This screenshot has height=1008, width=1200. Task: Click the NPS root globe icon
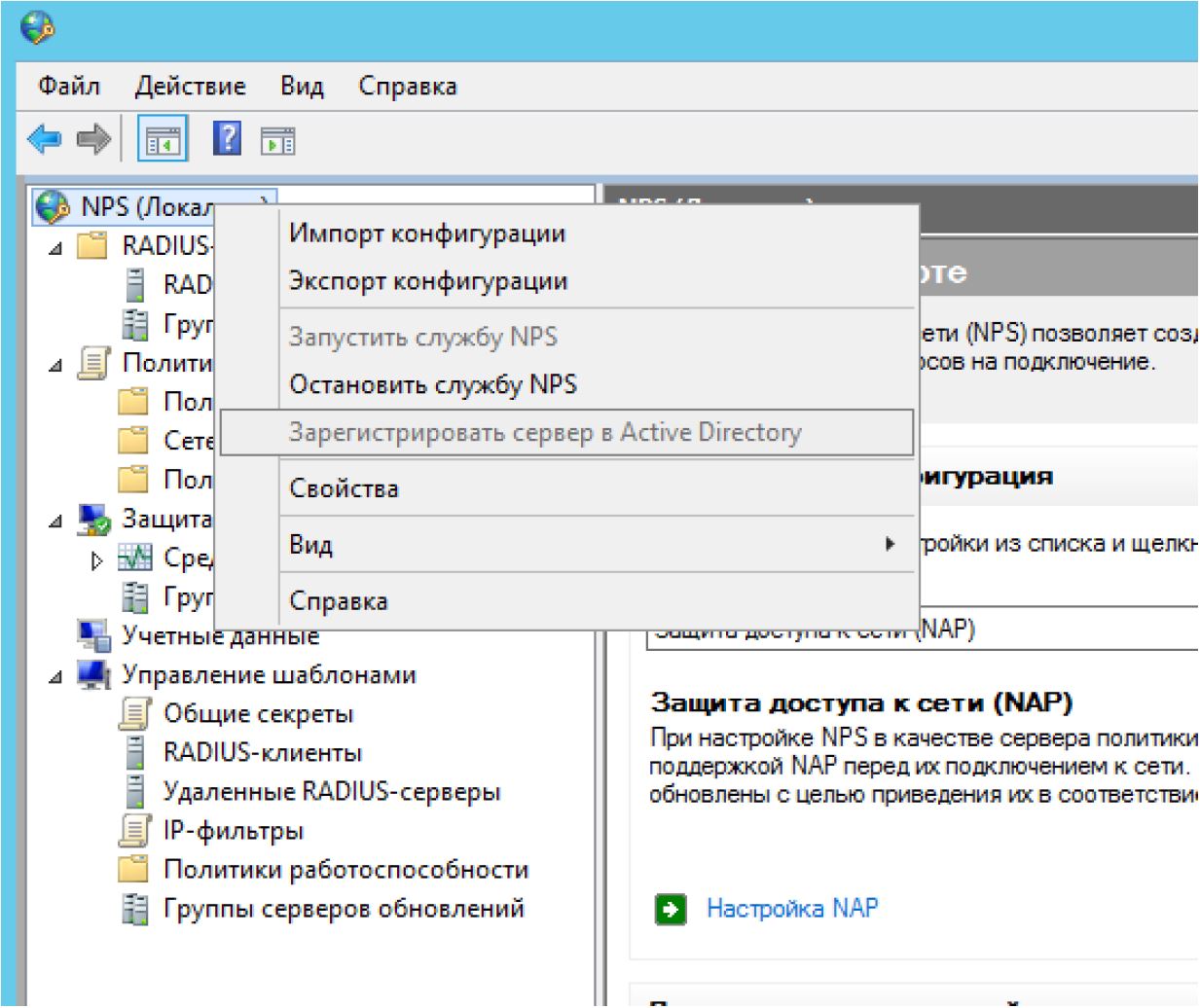[52, 206]
